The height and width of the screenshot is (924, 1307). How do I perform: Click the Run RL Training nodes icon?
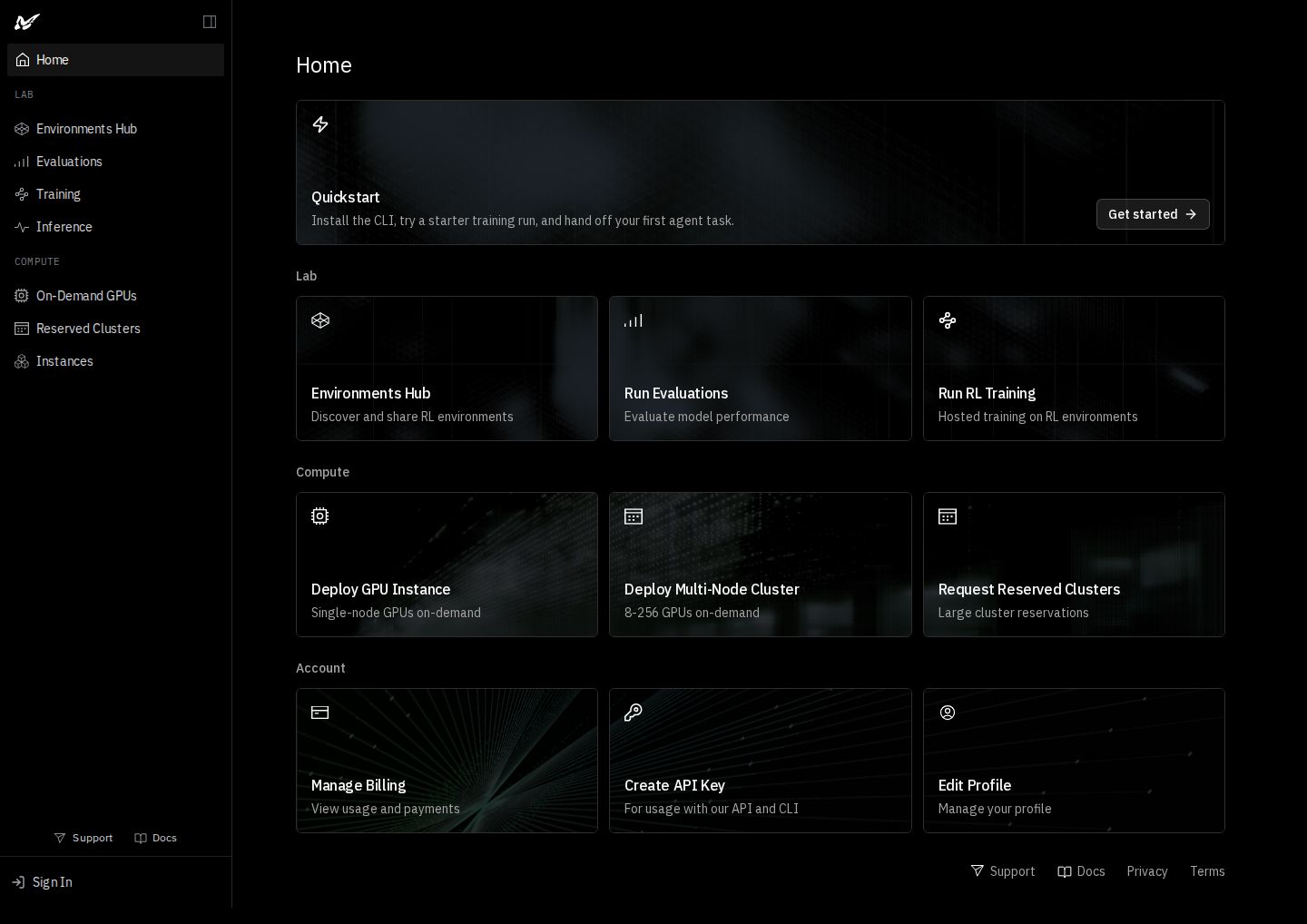pyautogui.click(x=948, y=320)
